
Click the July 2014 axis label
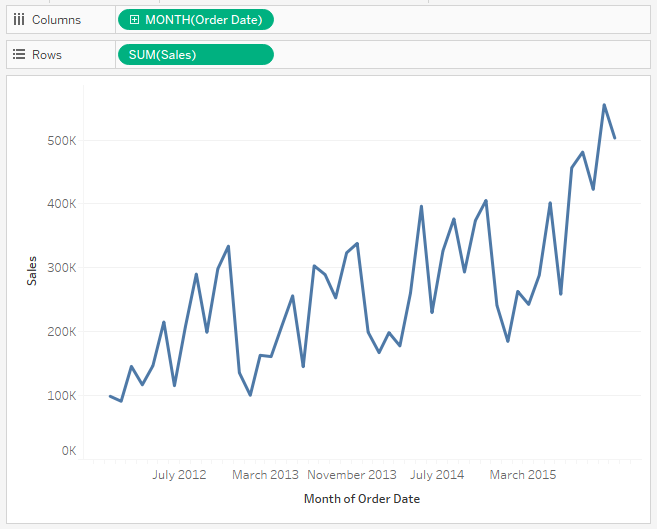(437, 475)
